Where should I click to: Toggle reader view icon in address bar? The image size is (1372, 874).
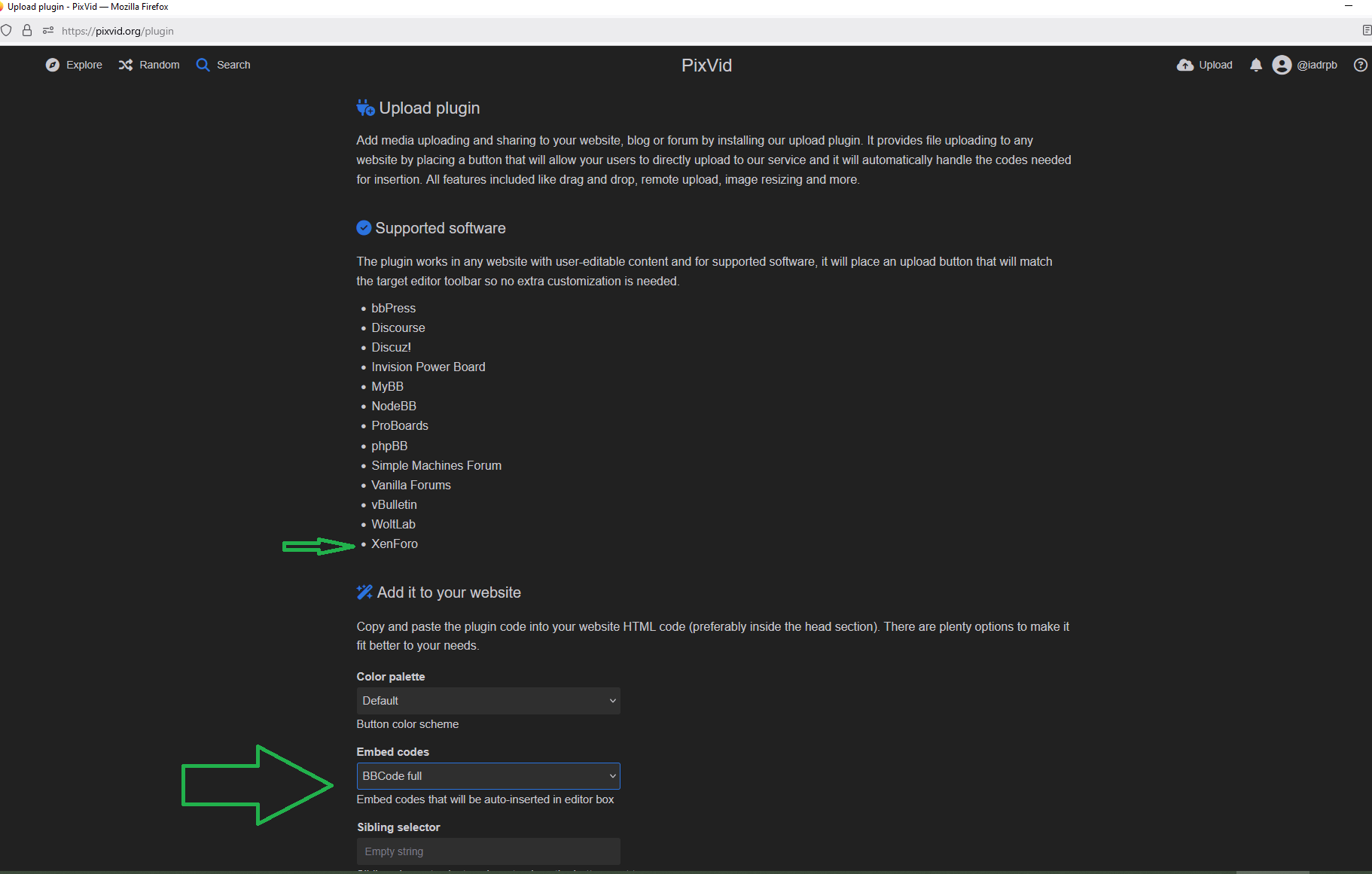(x=1367, y=31)
